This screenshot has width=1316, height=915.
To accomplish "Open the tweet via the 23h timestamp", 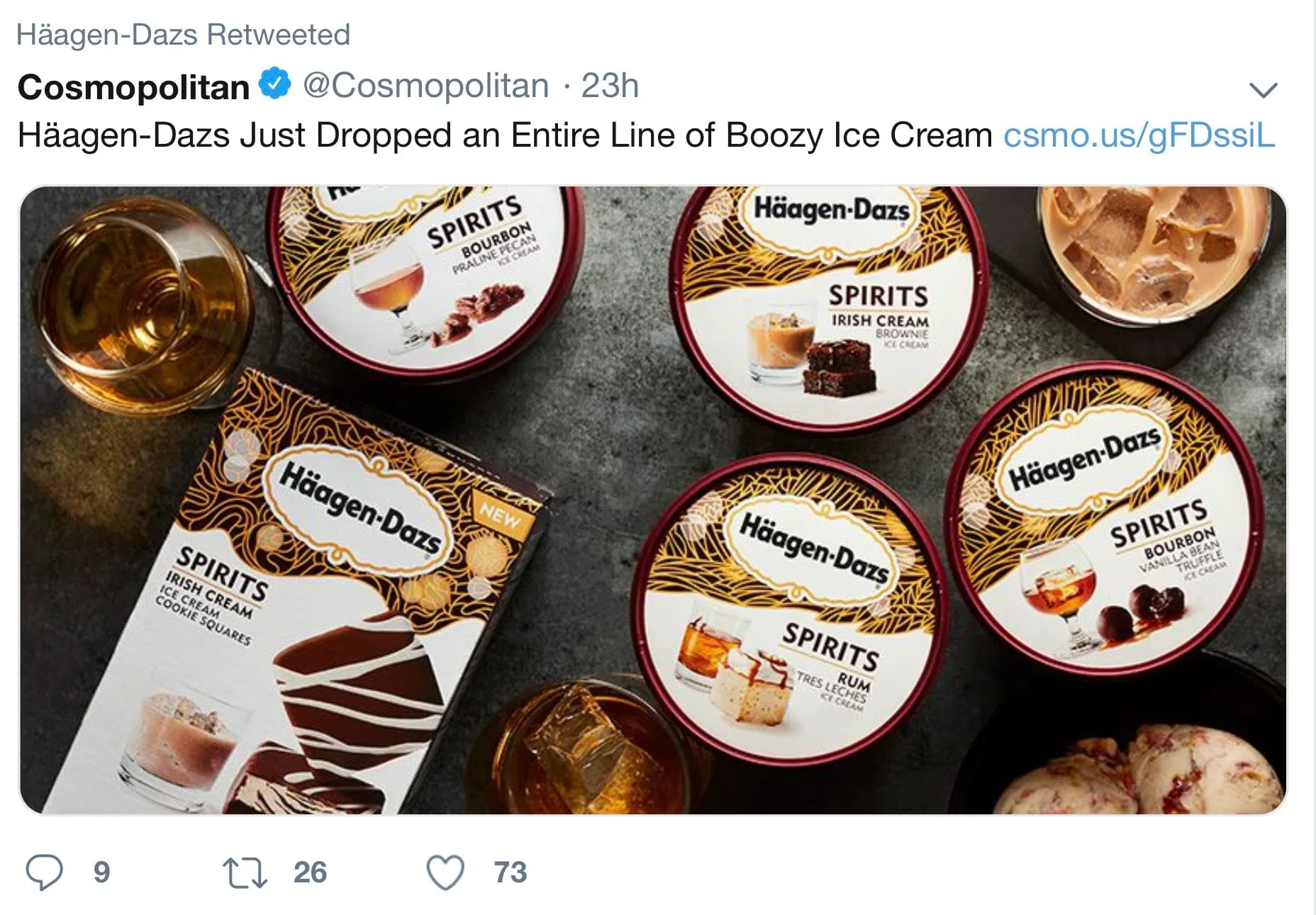I will (x=610, y=86).
